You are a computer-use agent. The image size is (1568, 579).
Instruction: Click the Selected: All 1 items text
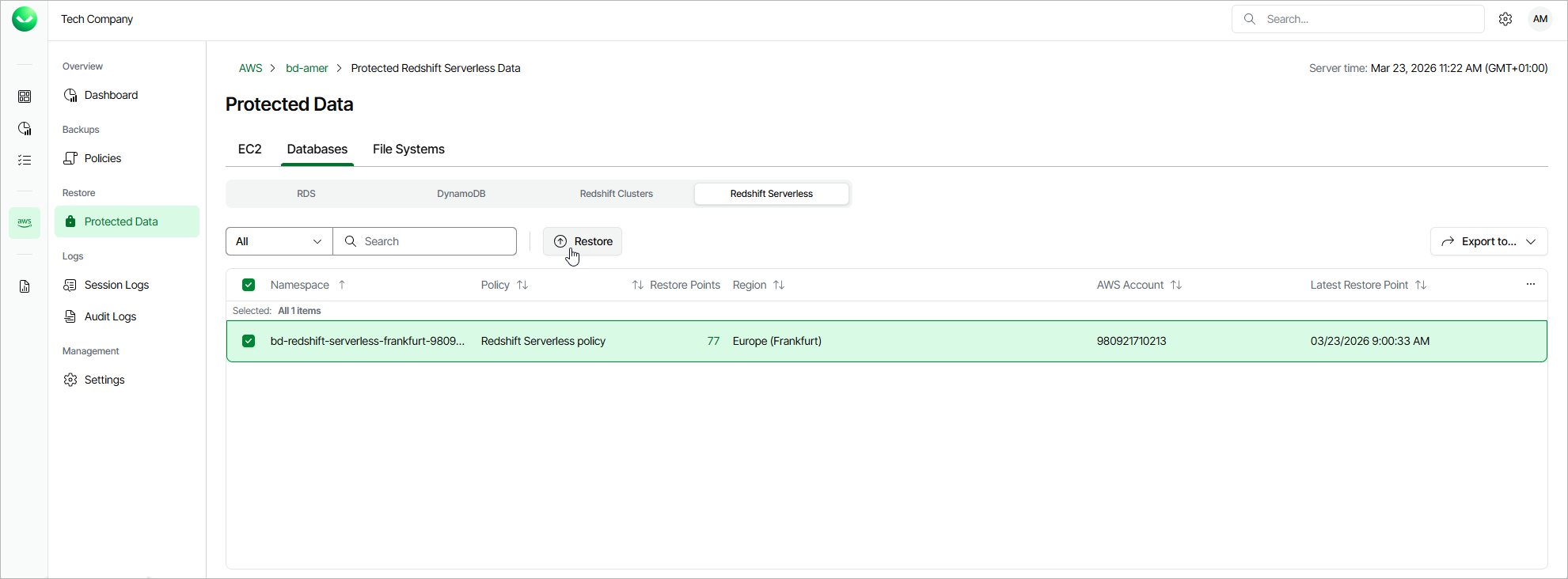click(x=277, y=311)
